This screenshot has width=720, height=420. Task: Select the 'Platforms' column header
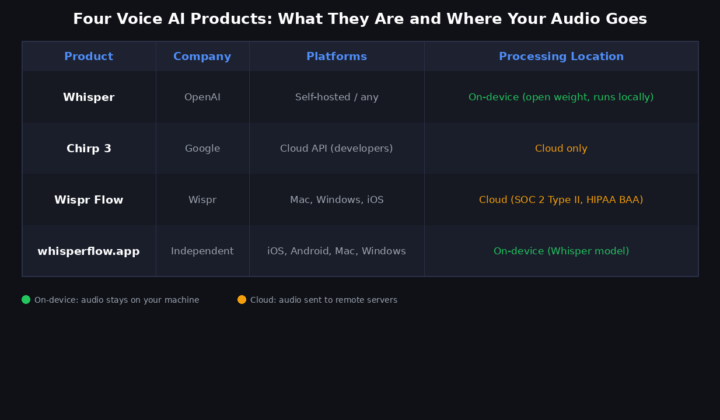click(x=337, y=56)
